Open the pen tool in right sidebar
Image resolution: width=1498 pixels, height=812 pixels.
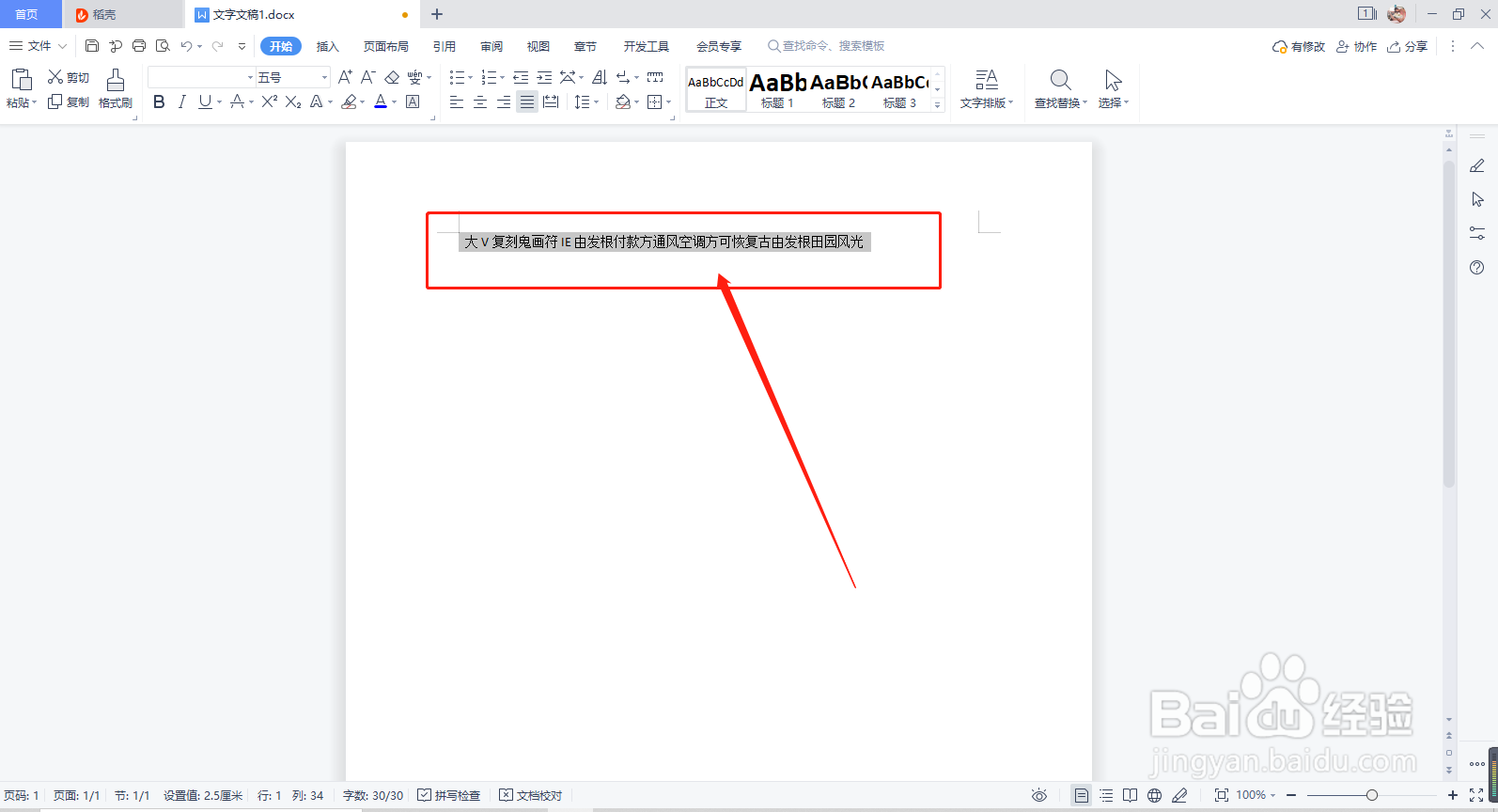tap(1477, 165)
